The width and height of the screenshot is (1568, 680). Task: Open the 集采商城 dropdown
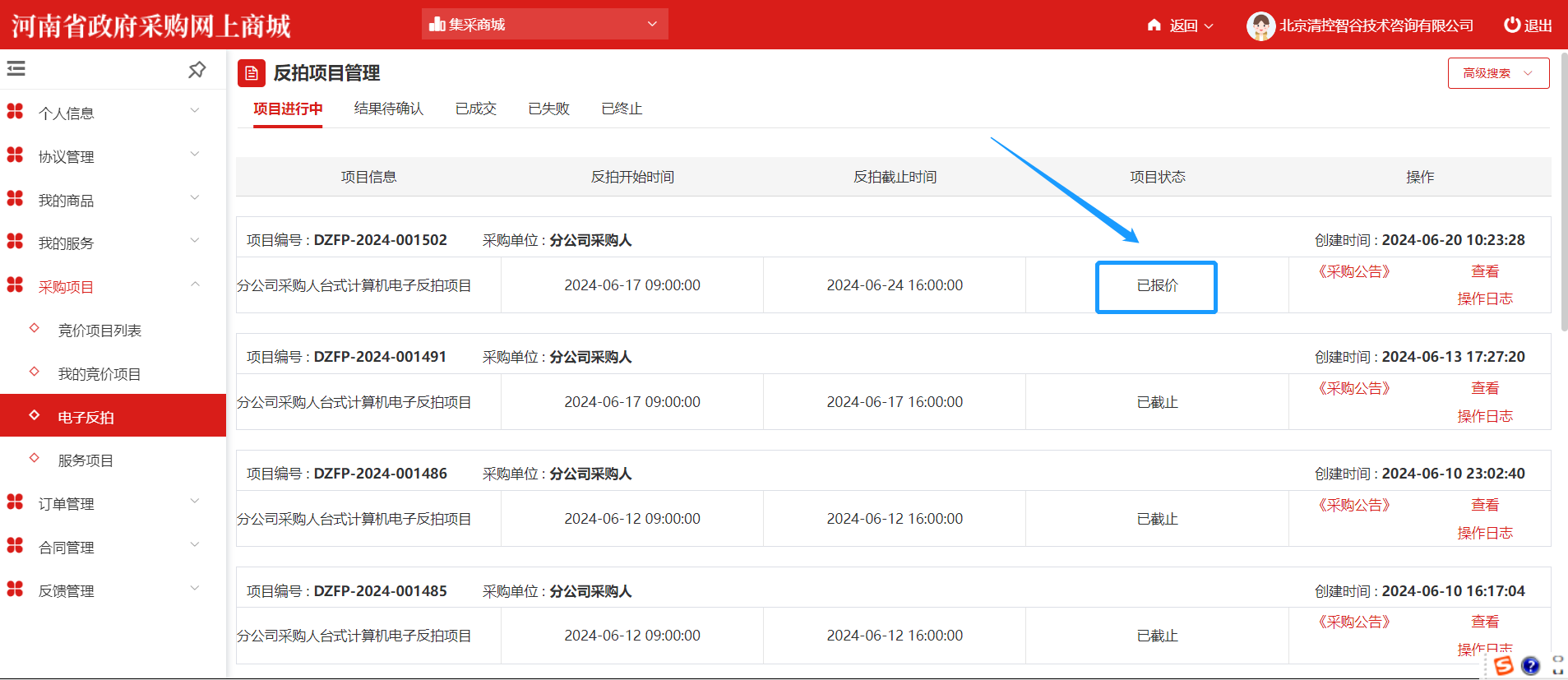point(545,24)
